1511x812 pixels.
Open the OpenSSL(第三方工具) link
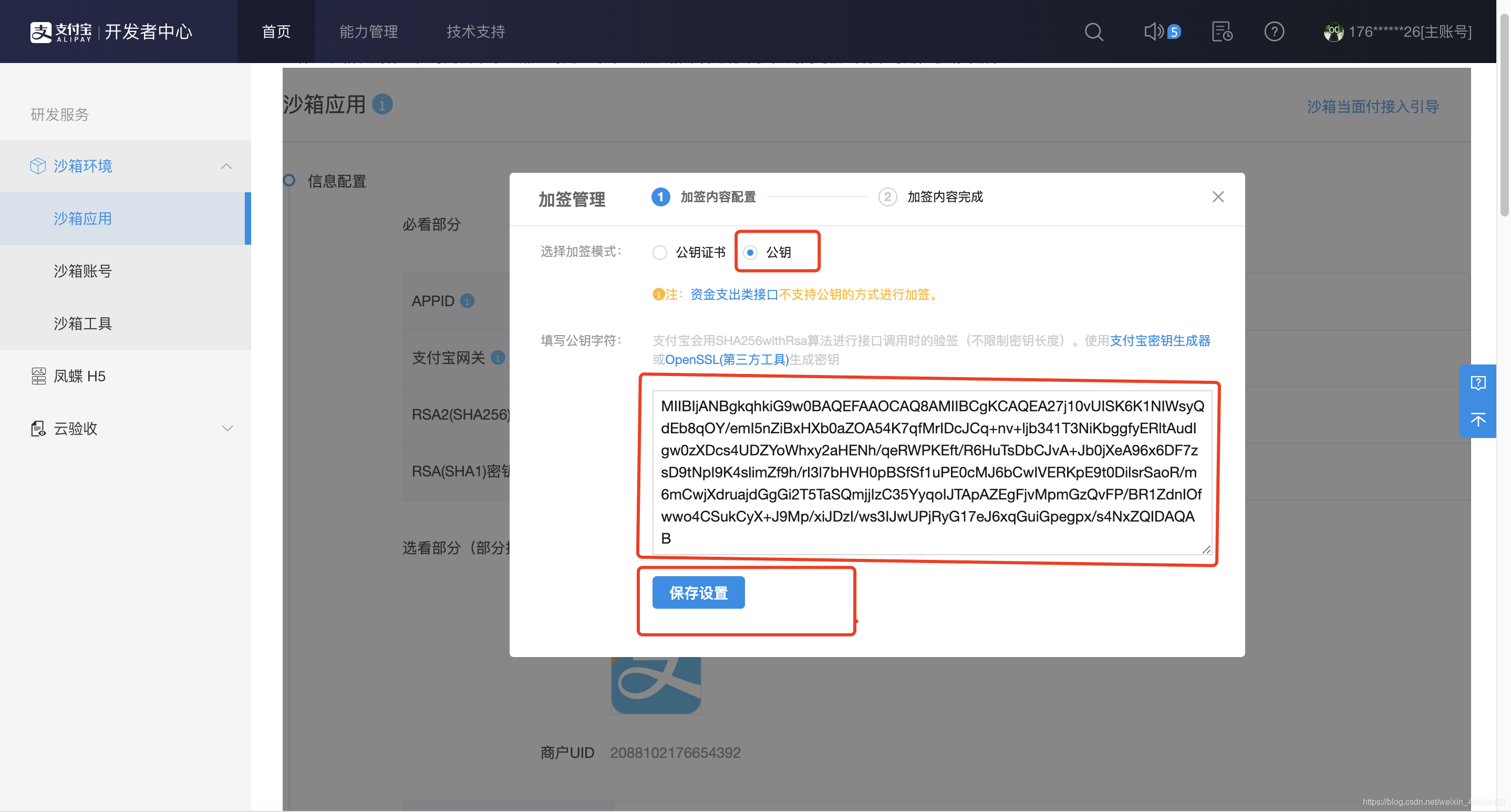(727, 359)
